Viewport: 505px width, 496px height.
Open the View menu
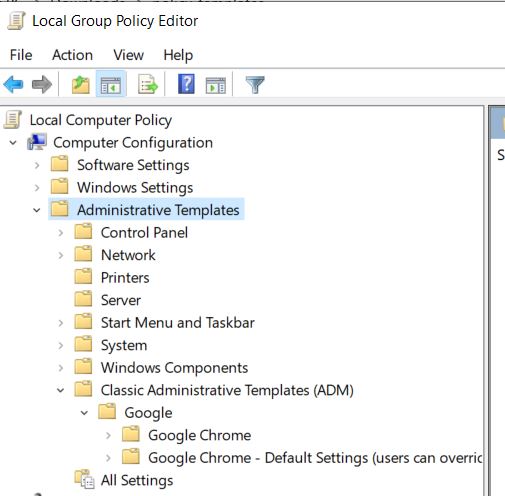pos(128,55)
